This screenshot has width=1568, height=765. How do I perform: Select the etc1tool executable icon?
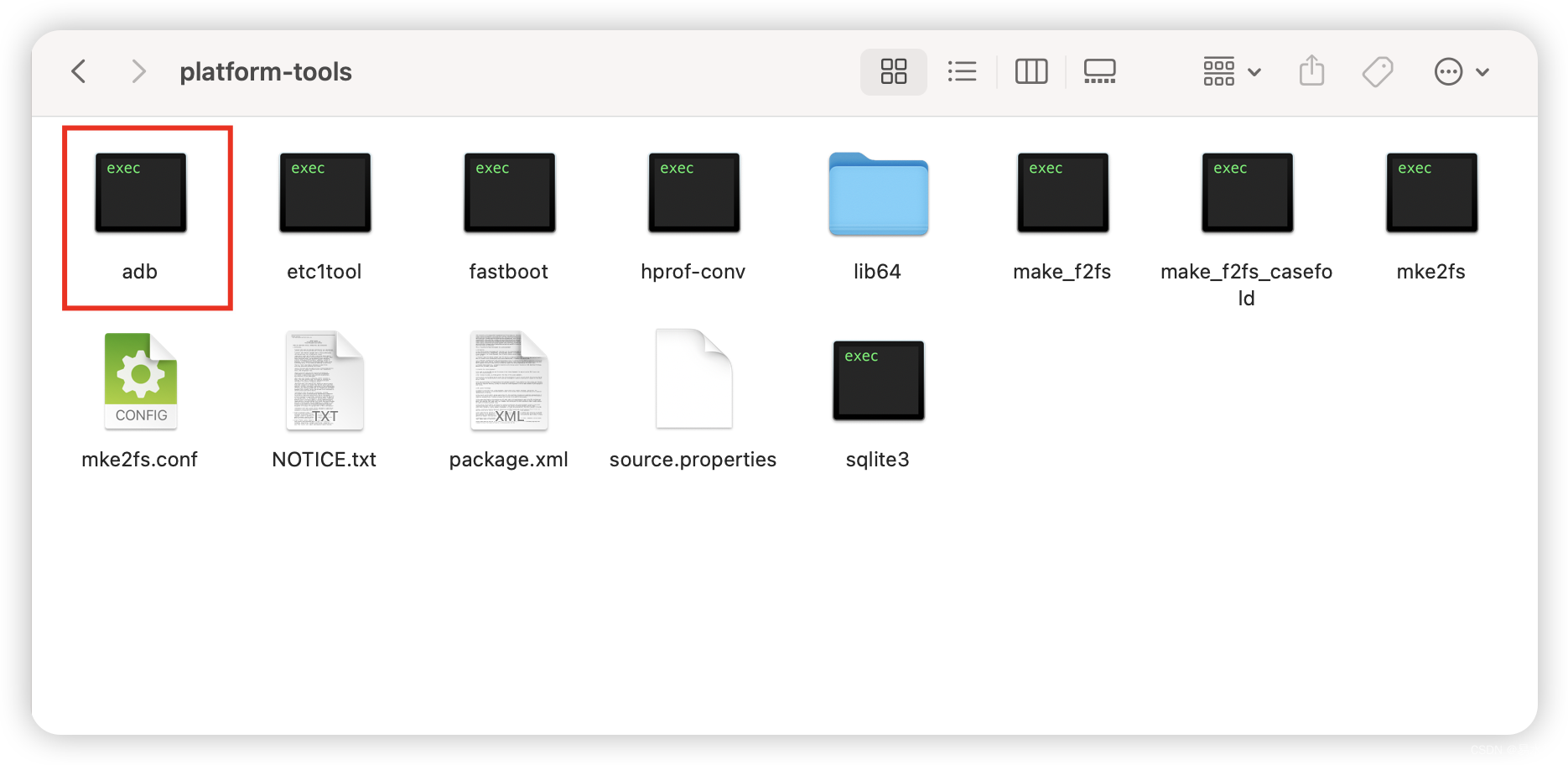pos(325,192)
